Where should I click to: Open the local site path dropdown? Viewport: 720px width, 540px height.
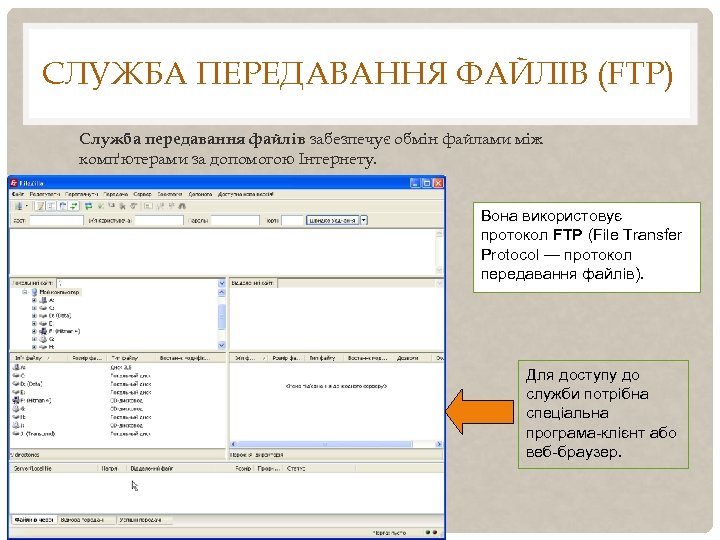[222, 283]
